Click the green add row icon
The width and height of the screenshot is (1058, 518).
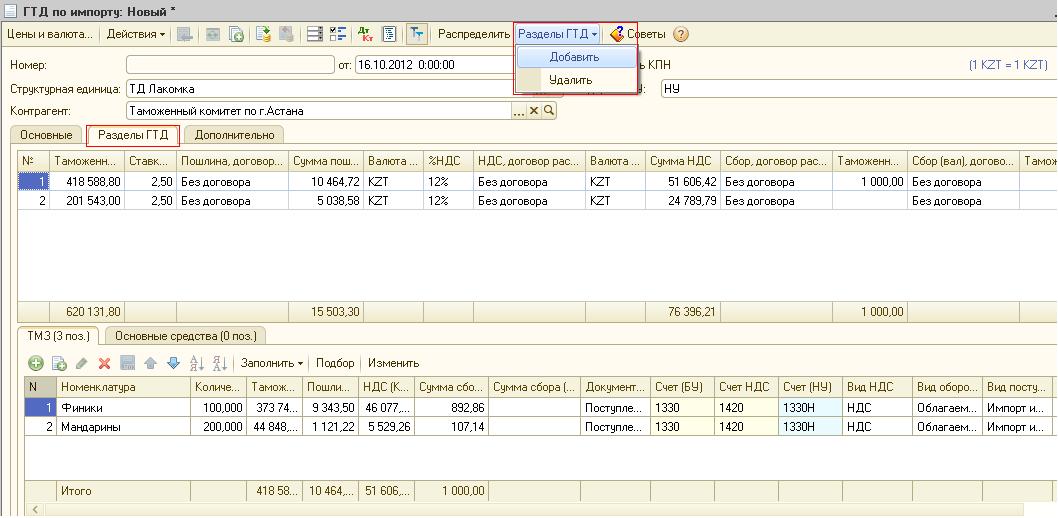(35, 363)
